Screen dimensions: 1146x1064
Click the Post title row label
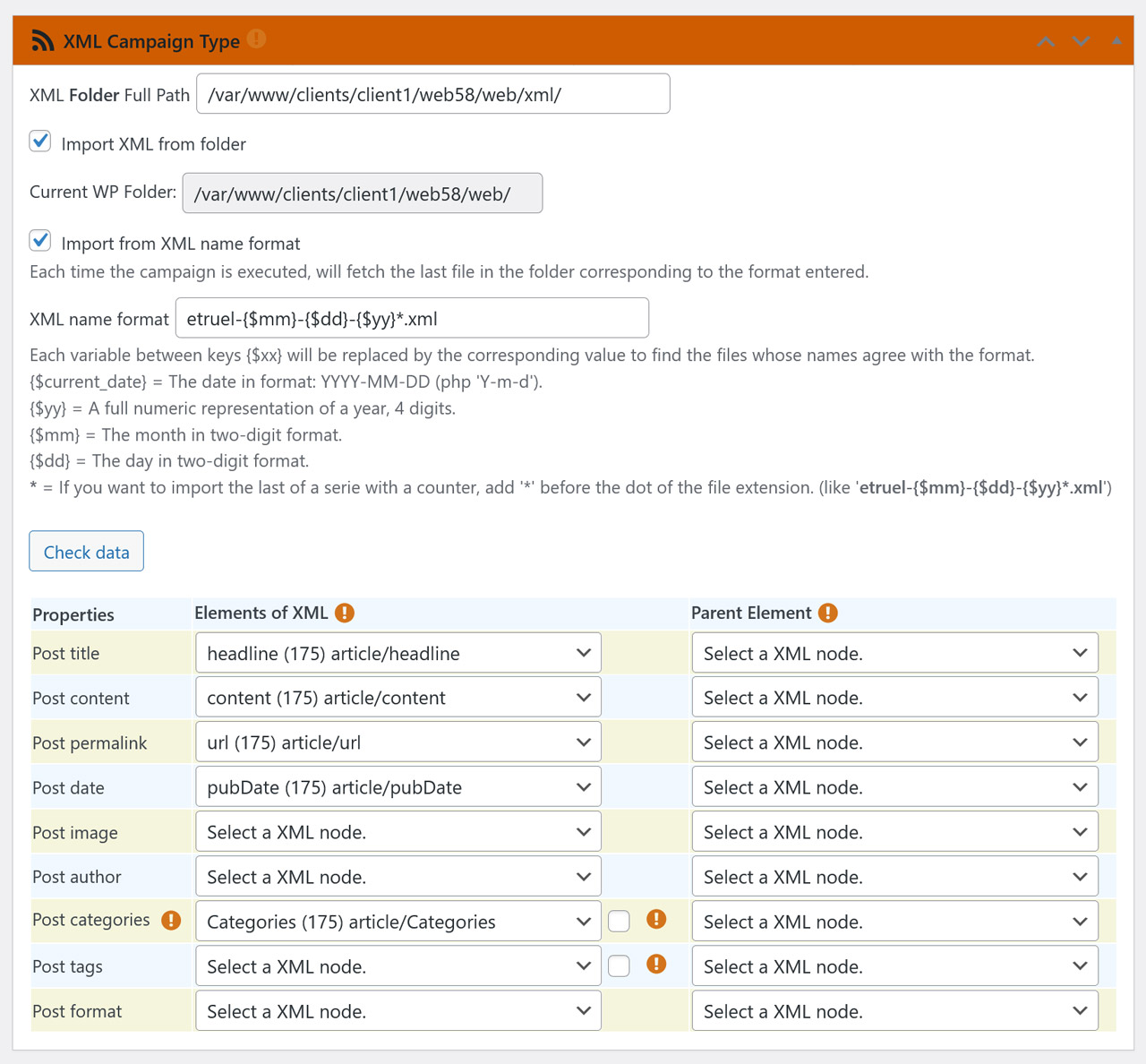pos(66,653)
